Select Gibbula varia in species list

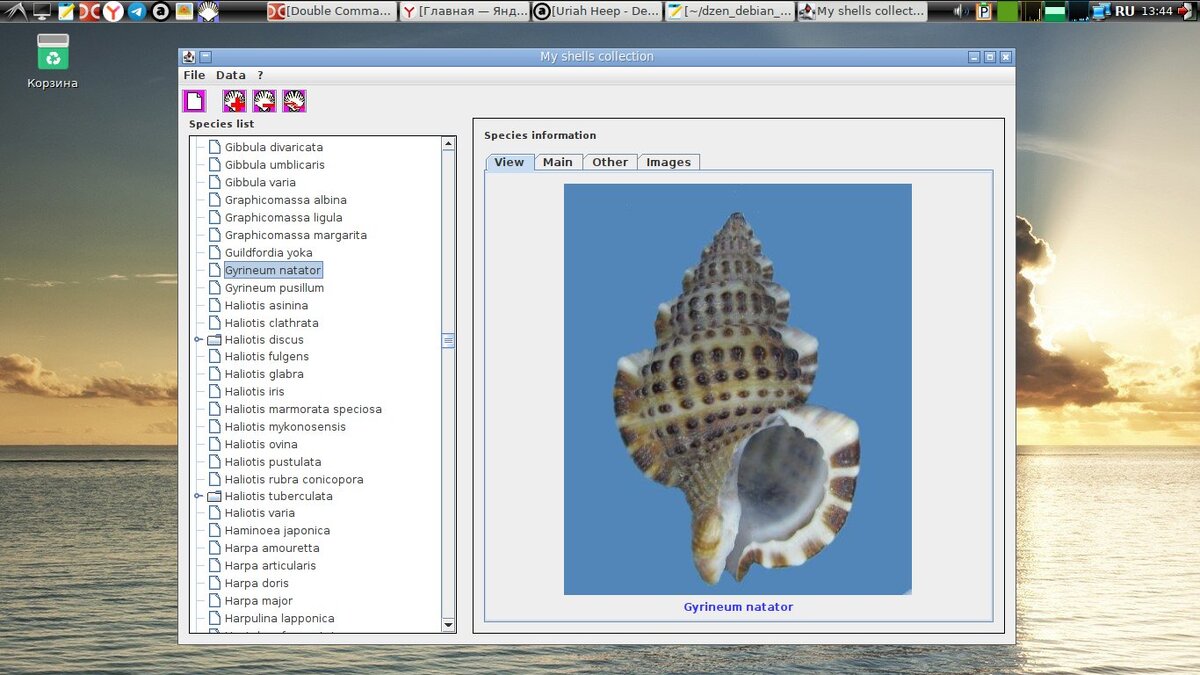[x=260, y=182]
